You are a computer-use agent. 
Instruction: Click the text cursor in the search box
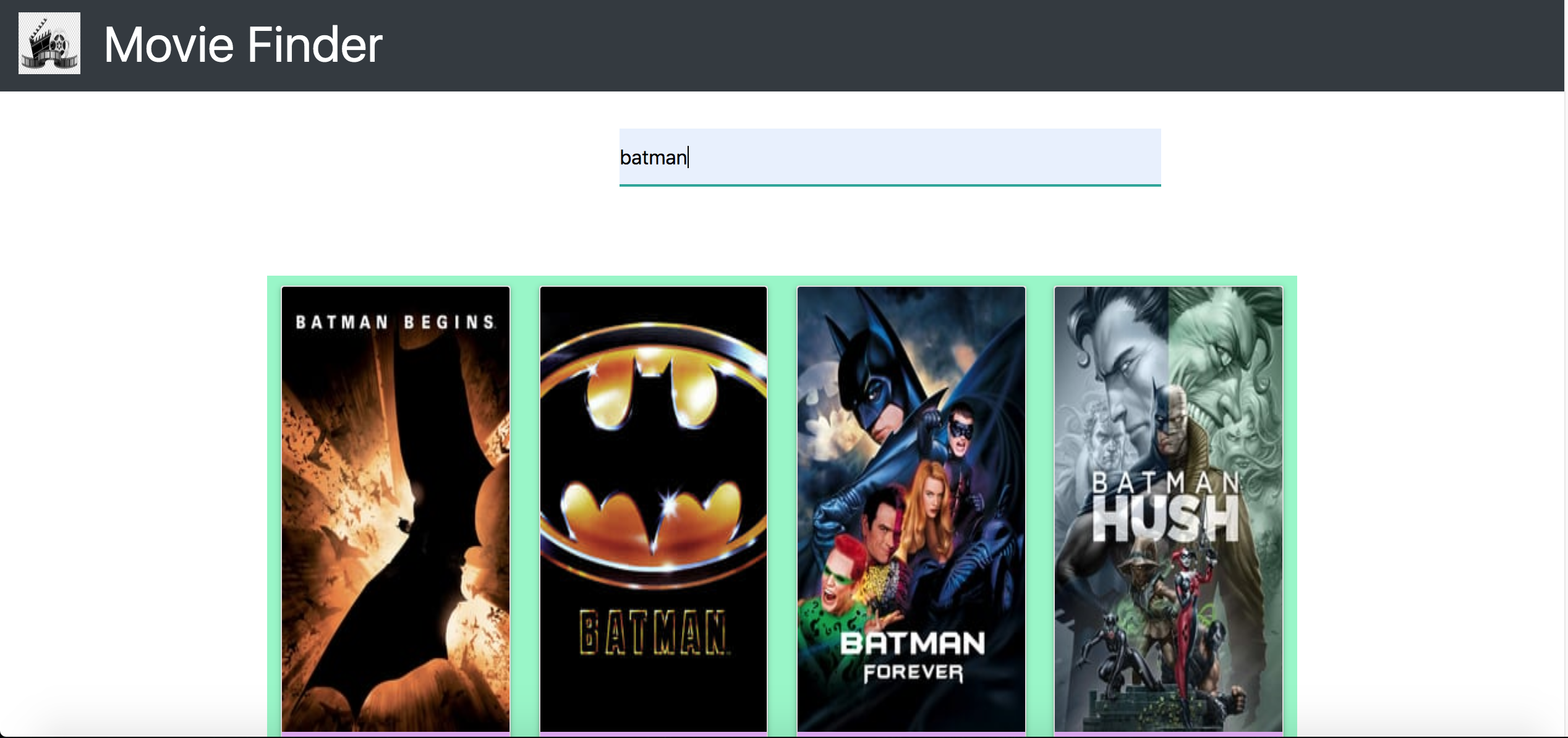(687, 158)
